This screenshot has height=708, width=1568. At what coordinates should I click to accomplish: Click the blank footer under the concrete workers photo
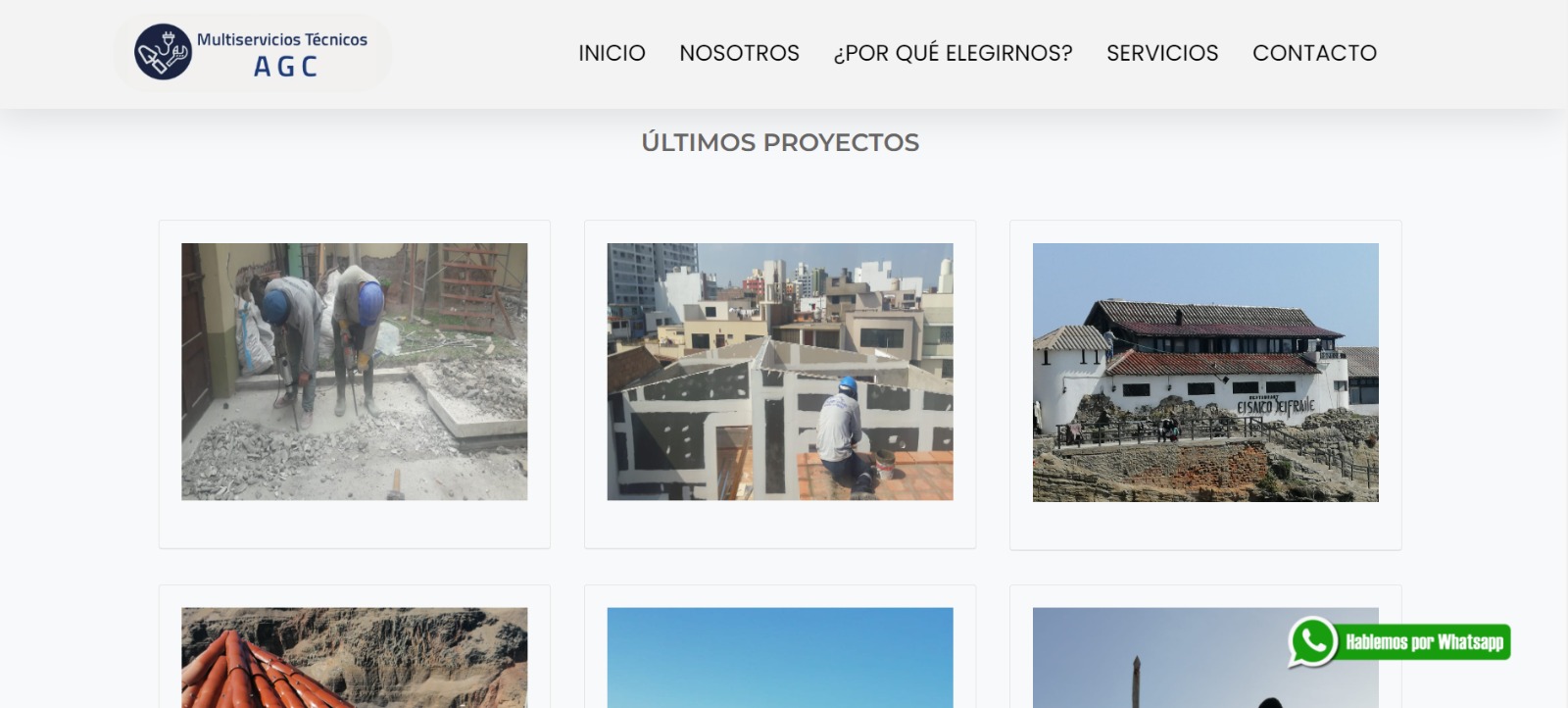pos(354,525)
